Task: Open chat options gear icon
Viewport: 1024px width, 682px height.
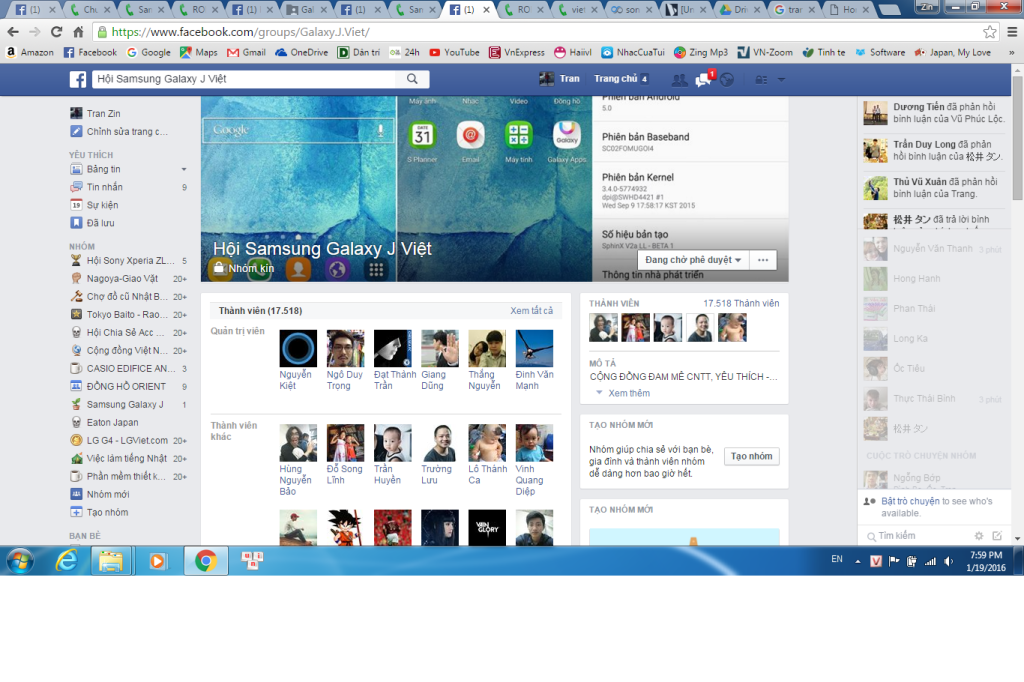Action: [x=979, y=536]
